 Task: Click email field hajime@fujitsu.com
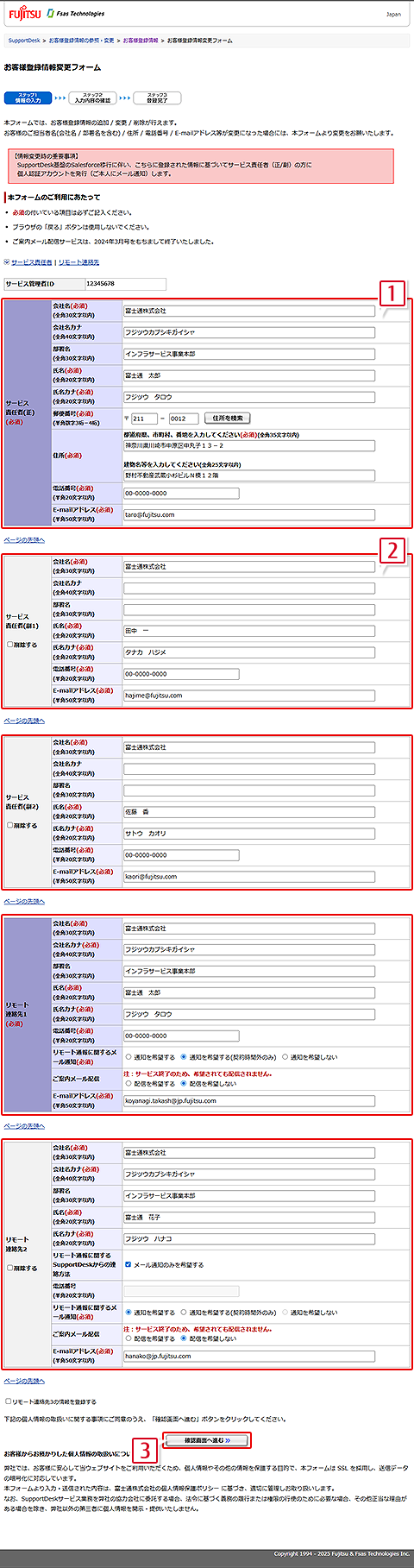[x=249, y=696]
